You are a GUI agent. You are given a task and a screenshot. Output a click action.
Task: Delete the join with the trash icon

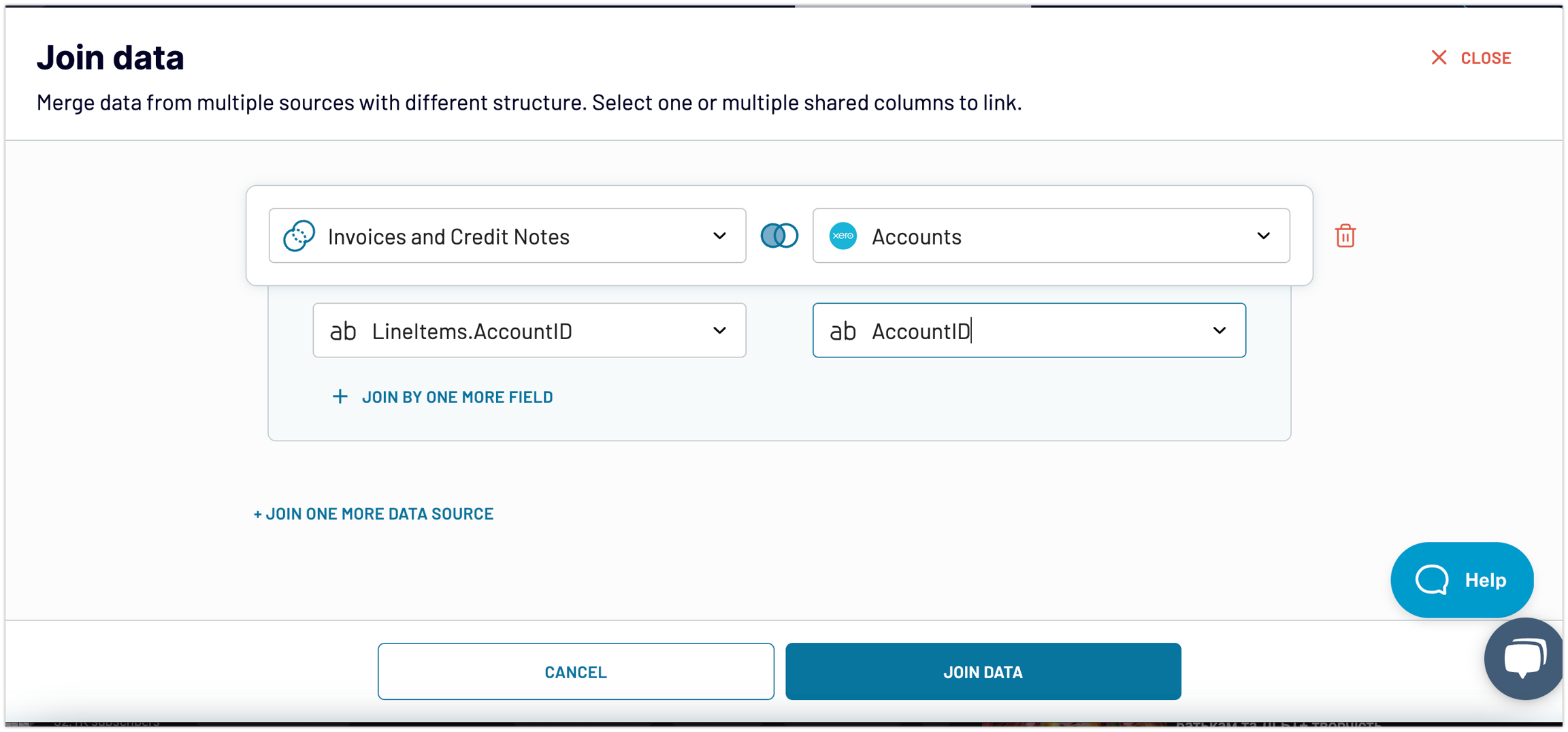tap(1345, 236)
